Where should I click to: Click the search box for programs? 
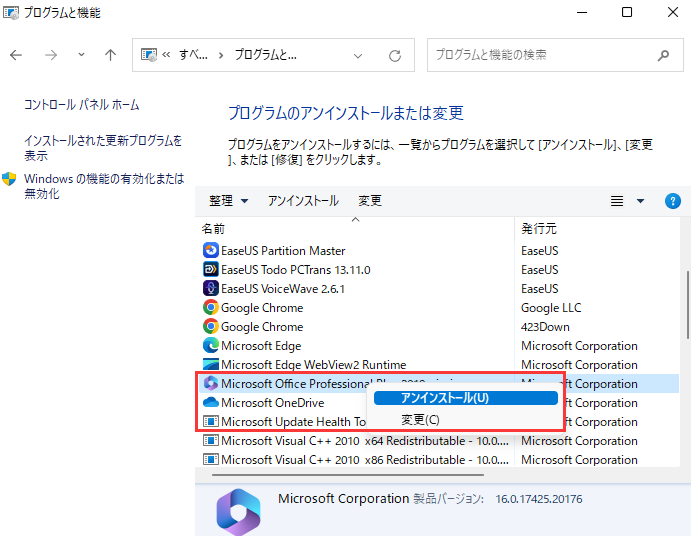(x=555, y=55)
